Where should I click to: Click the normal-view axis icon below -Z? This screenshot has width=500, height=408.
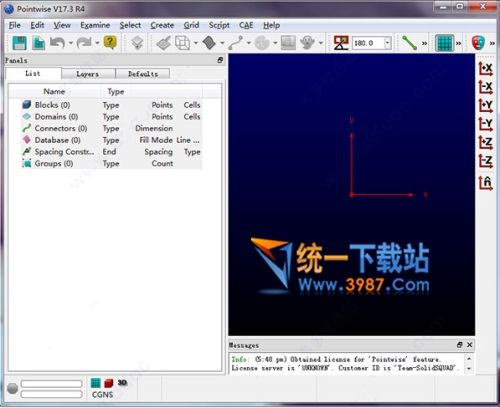coord(486,183)
